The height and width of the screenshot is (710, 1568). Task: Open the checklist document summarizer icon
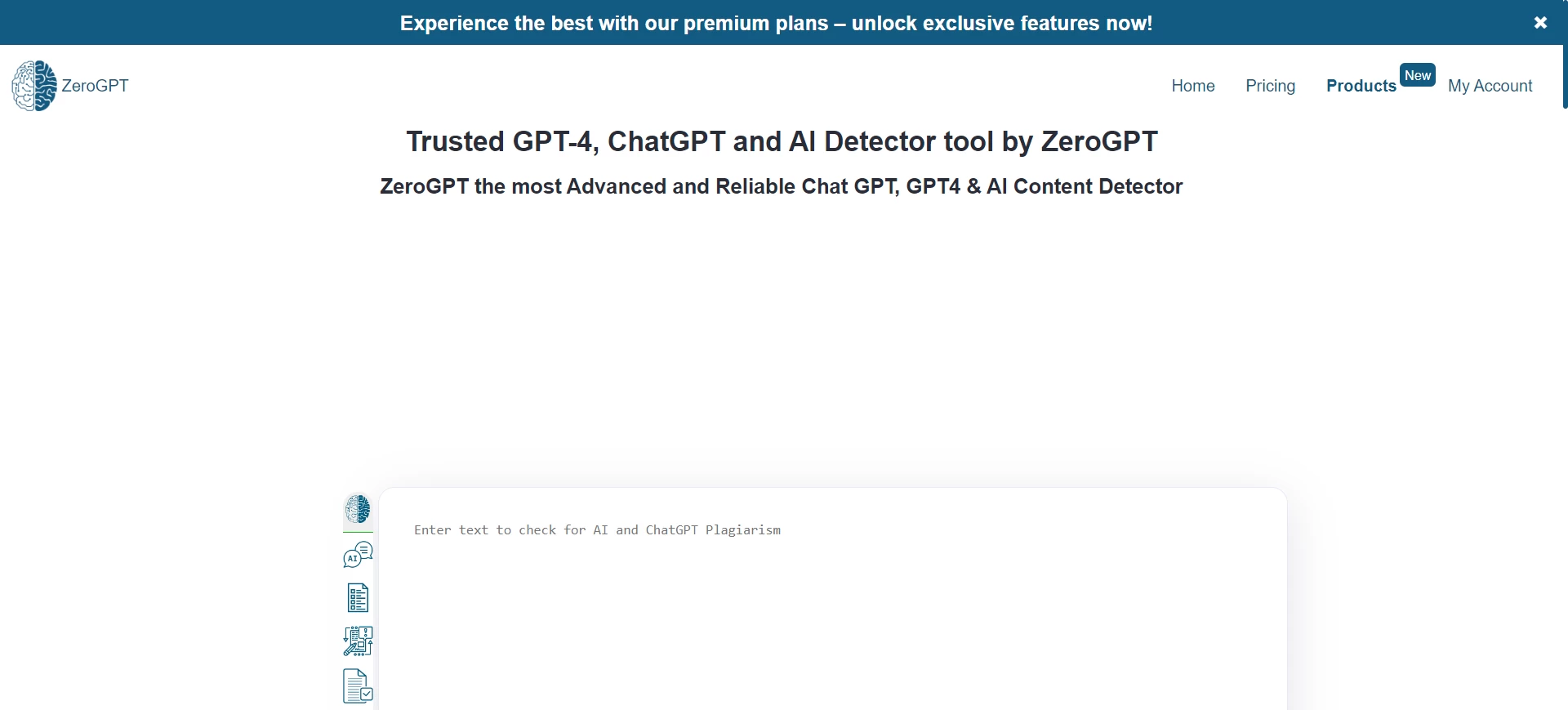[x=358, y=598]
